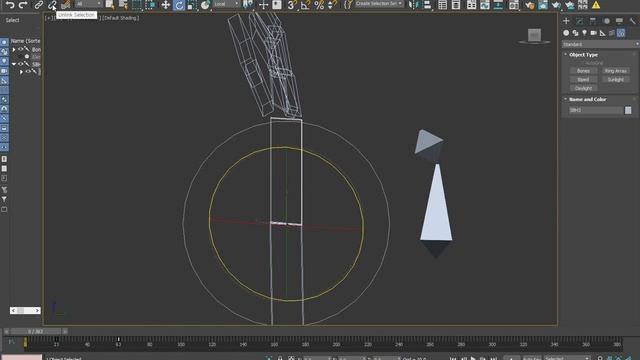Activate the Select and Rotate tool

click(178, 5)
